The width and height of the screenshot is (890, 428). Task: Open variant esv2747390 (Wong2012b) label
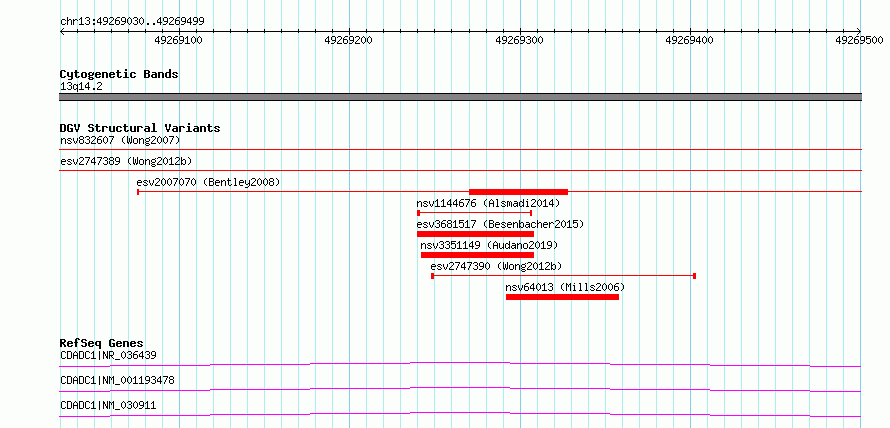(496, 266)
